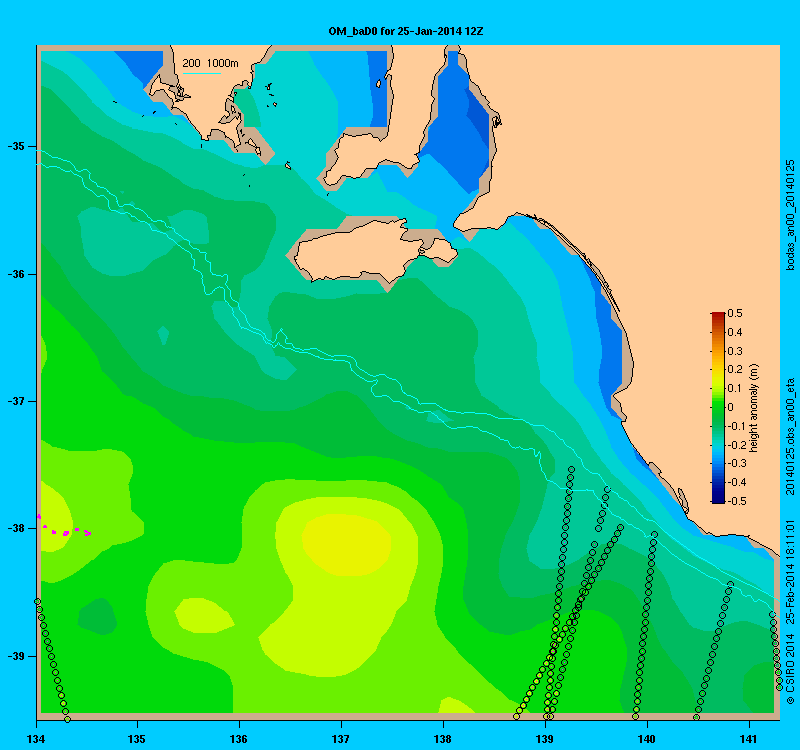
Task: Click longitude label "140" on the bottom axis
Action: pyautogui.click(x=647, y=739)
